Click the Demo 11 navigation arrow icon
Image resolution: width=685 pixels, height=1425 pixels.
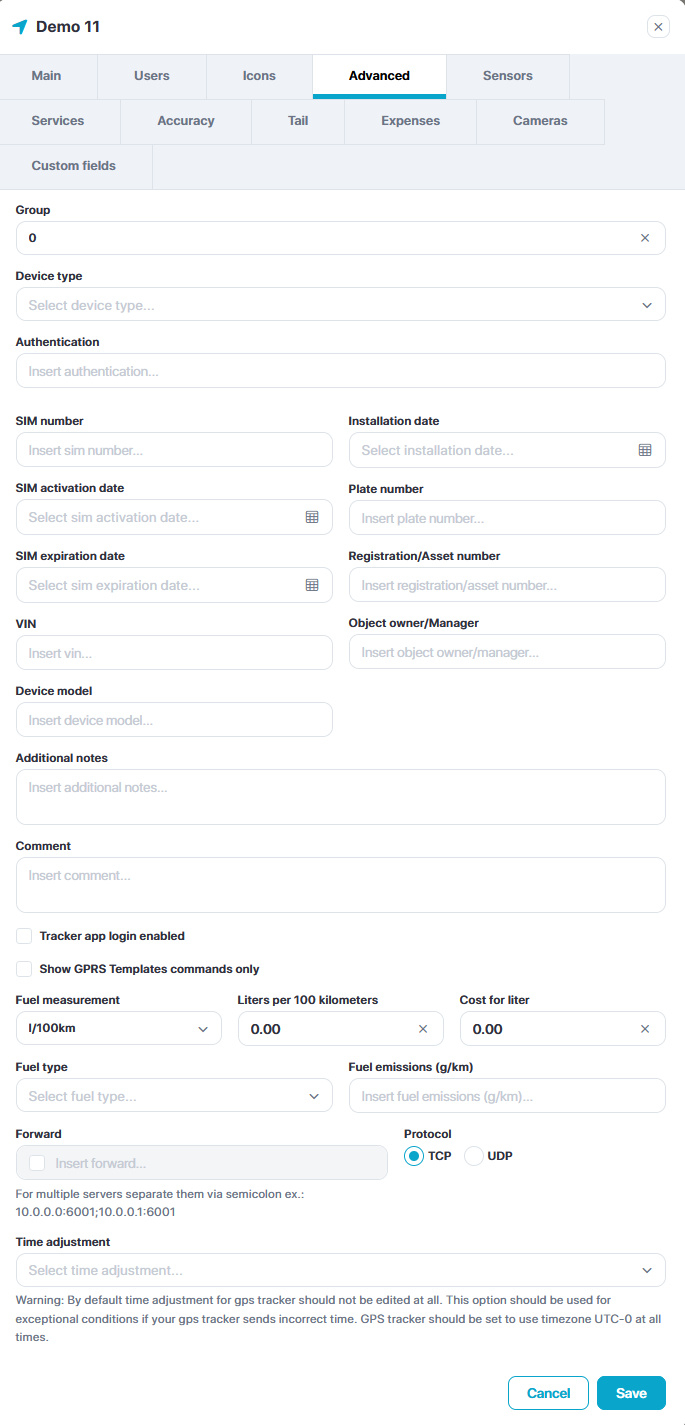coord(19,27)
